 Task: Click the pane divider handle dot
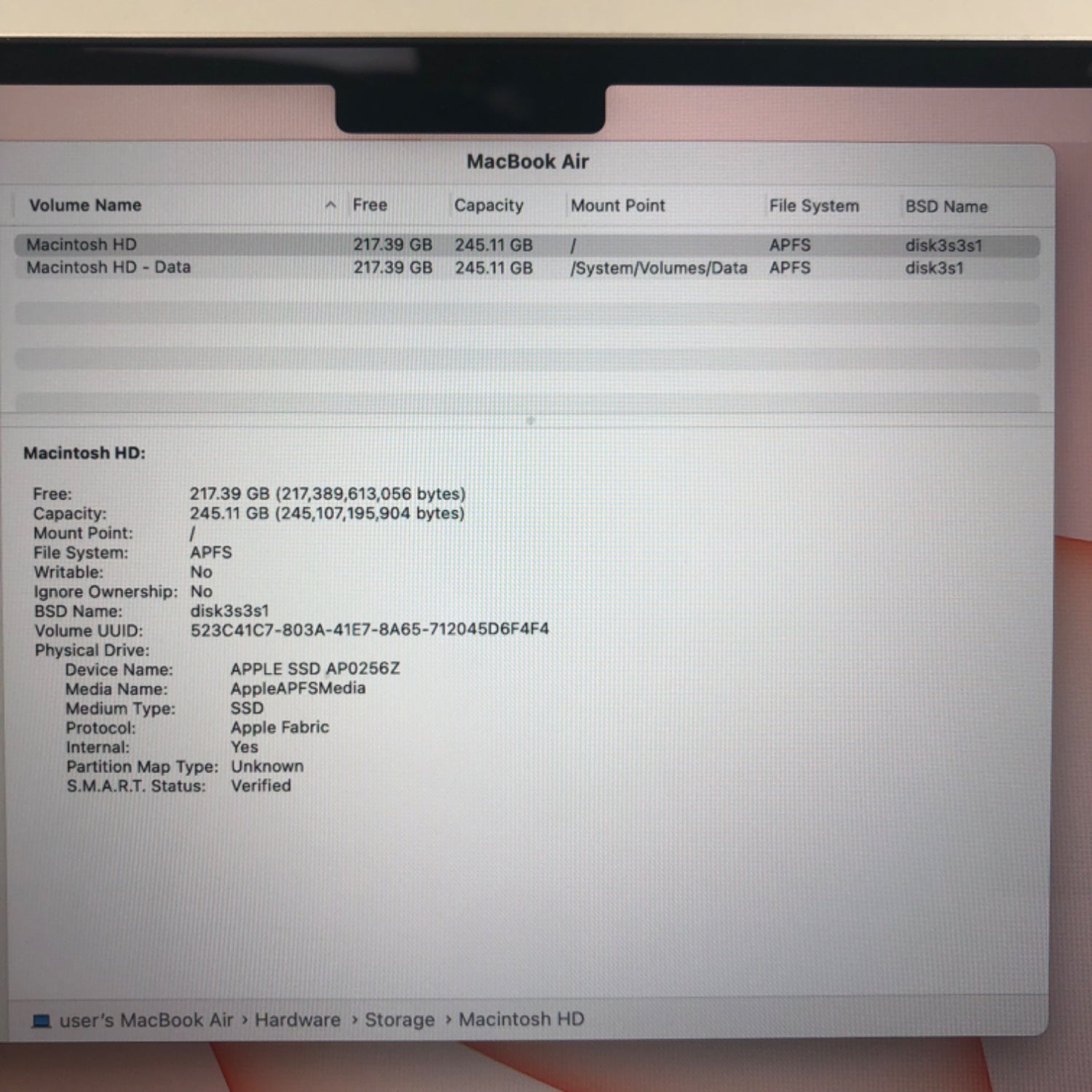click(532, 418)
